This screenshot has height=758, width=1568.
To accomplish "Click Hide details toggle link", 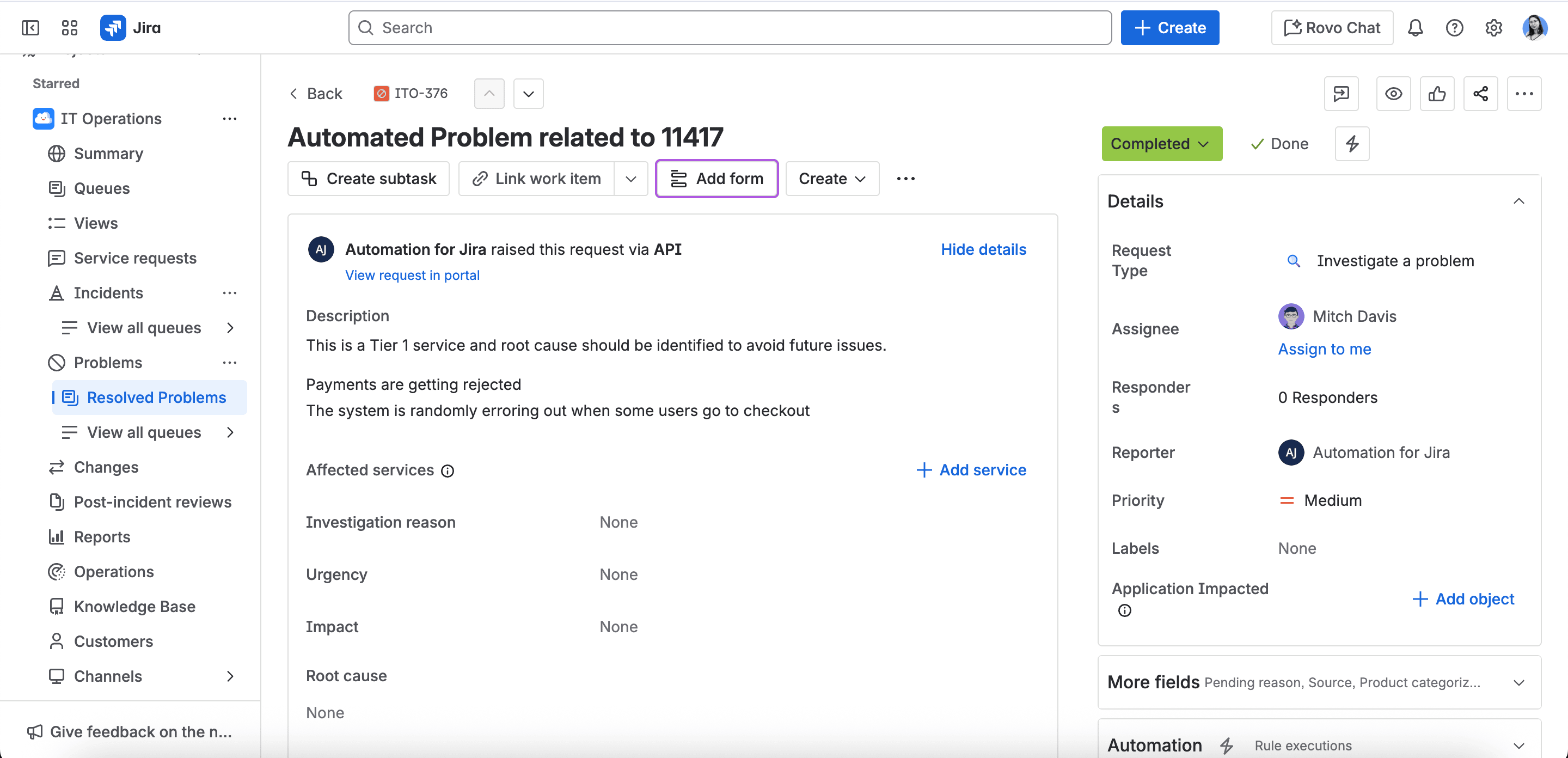I will tap(983, 249).
